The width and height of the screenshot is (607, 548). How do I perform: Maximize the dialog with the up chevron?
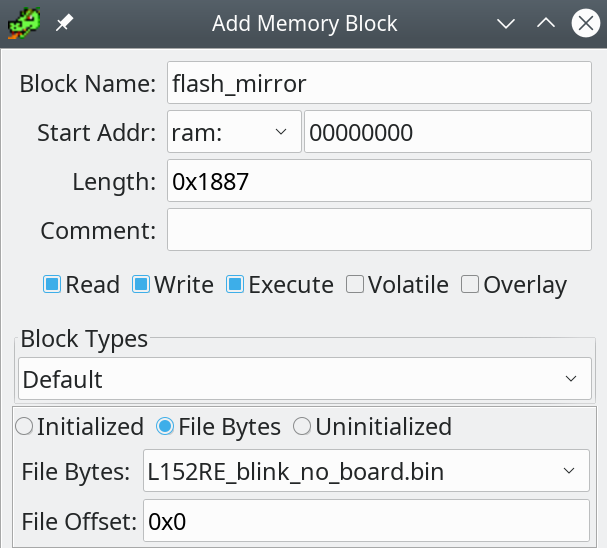coord(546,24)
